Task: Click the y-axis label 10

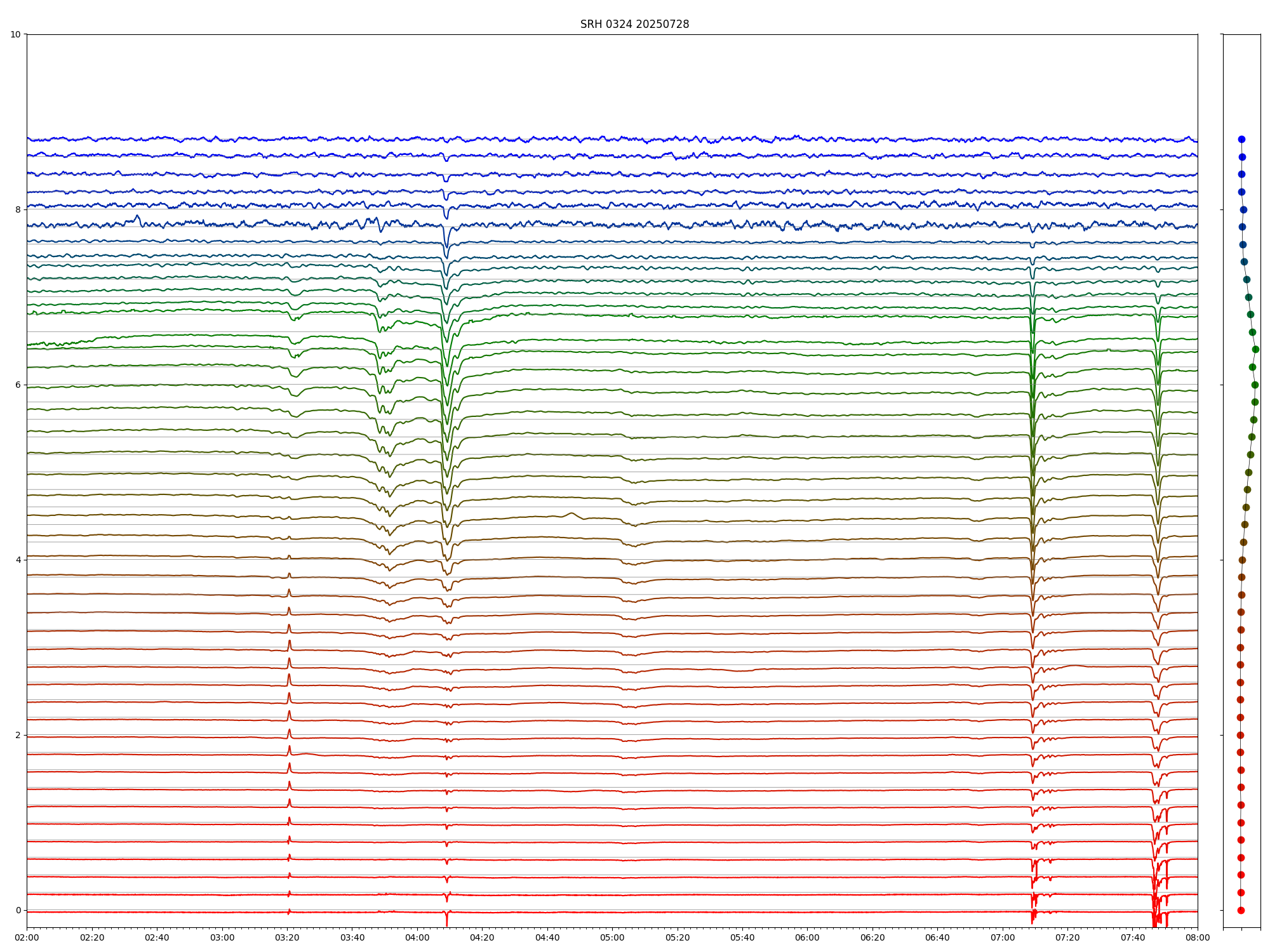Action: 15,34
